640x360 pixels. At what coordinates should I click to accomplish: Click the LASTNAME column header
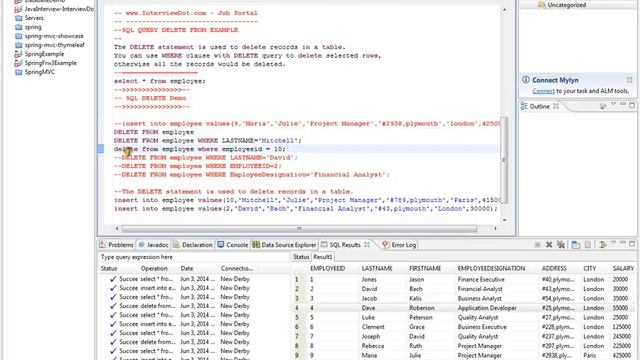[x=377, y=268]
